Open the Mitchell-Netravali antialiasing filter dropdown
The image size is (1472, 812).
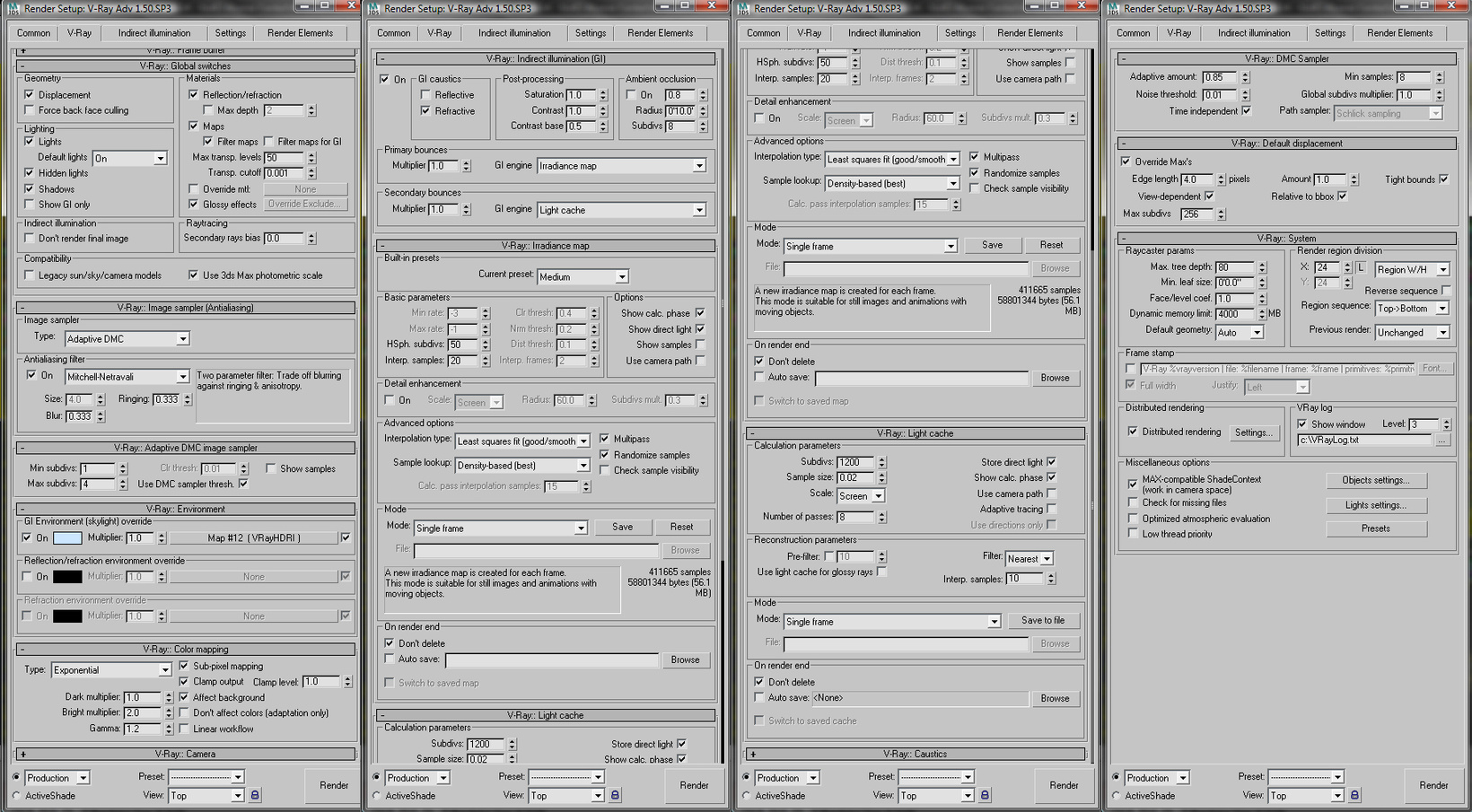127,377
